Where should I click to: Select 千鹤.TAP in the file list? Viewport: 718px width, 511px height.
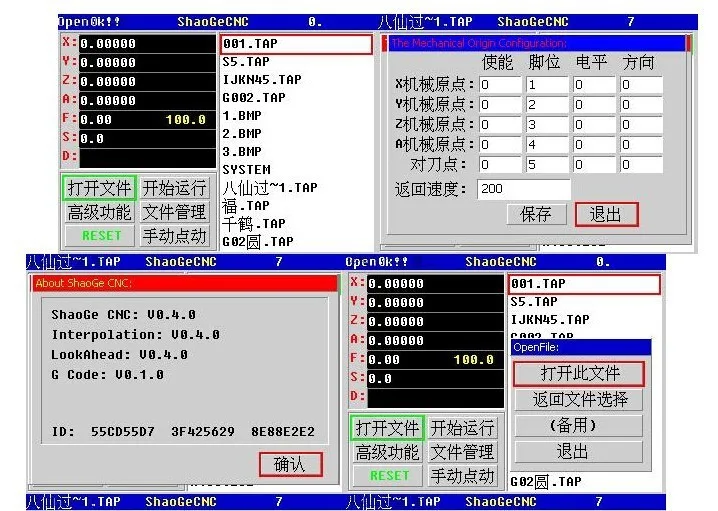254,224
